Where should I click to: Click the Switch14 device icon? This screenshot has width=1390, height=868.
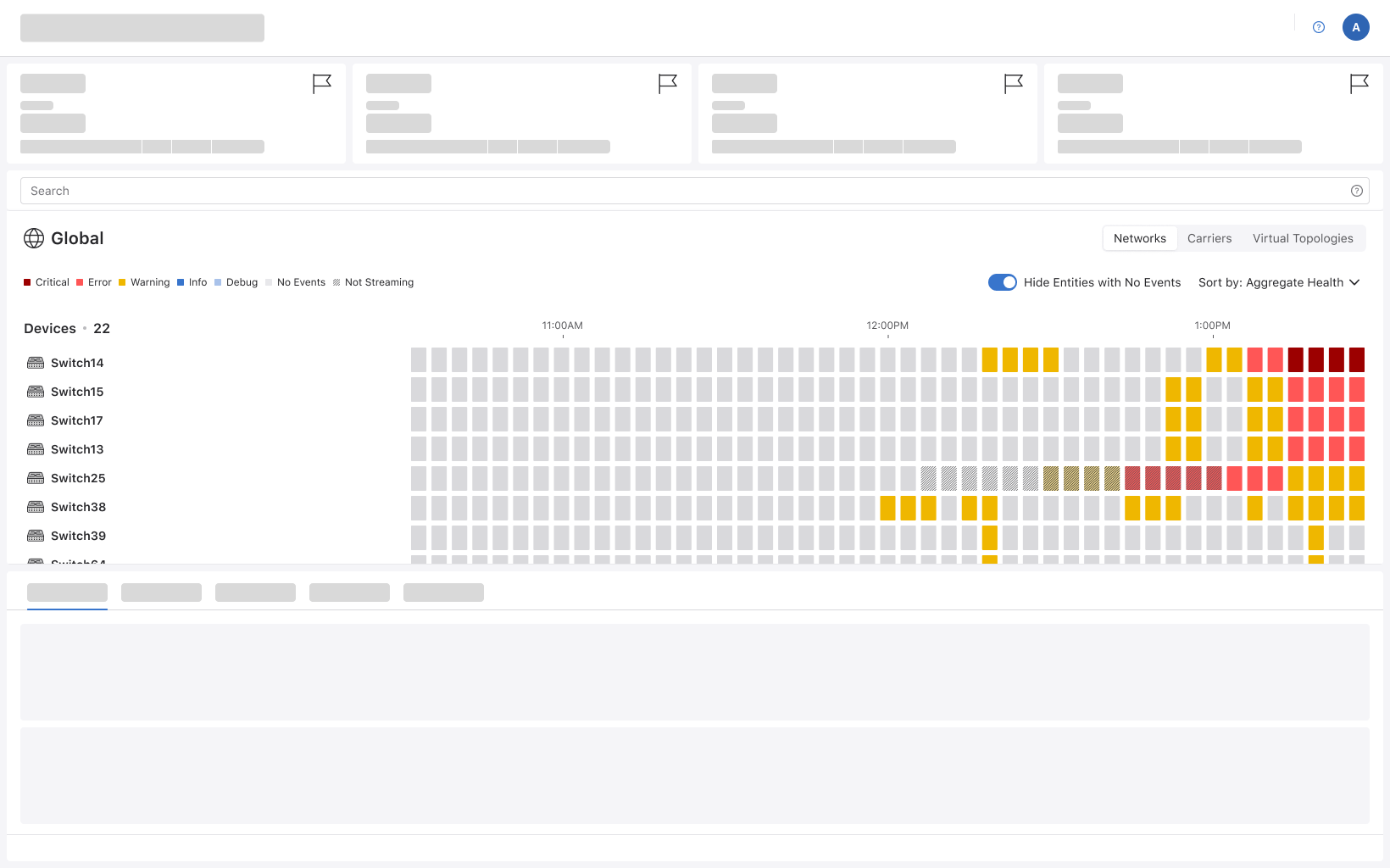36,363
